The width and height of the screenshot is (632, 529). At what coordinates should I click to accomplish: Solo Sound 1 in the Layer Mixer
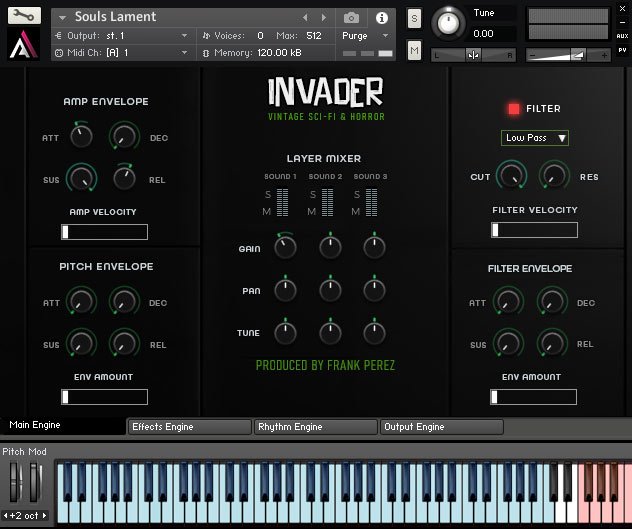(x=268, y=194)
